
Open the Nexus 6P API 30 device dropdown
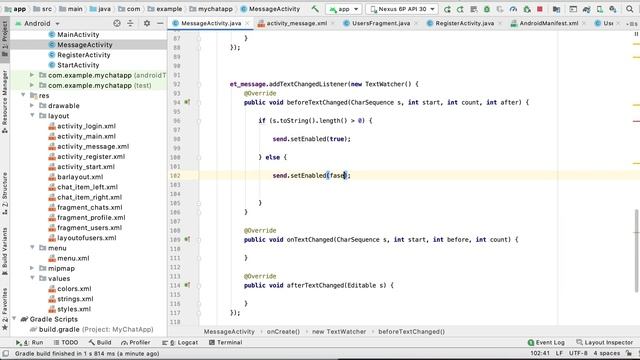[402, 9]
